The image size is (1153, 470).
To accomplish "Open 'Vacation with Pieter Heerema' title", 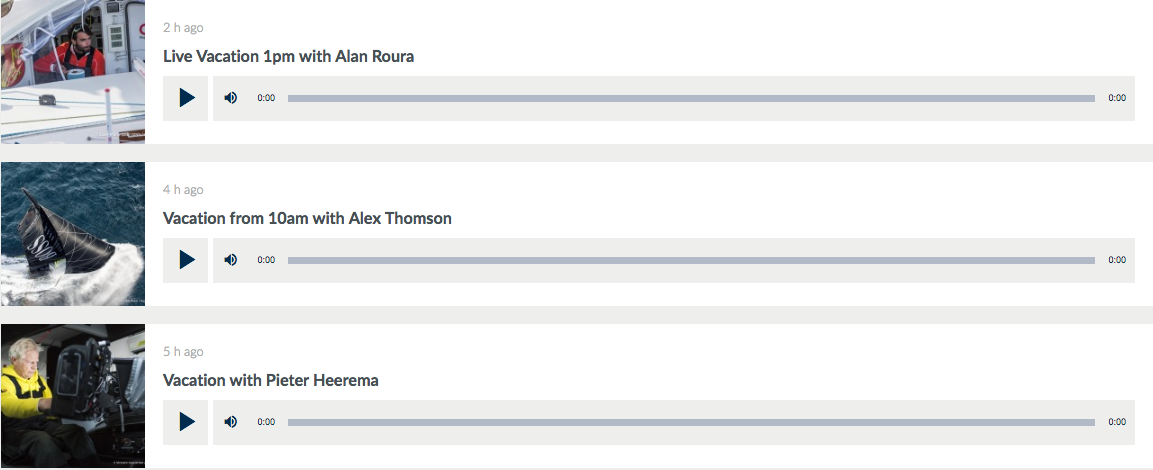I will click(x=270, y=380).
